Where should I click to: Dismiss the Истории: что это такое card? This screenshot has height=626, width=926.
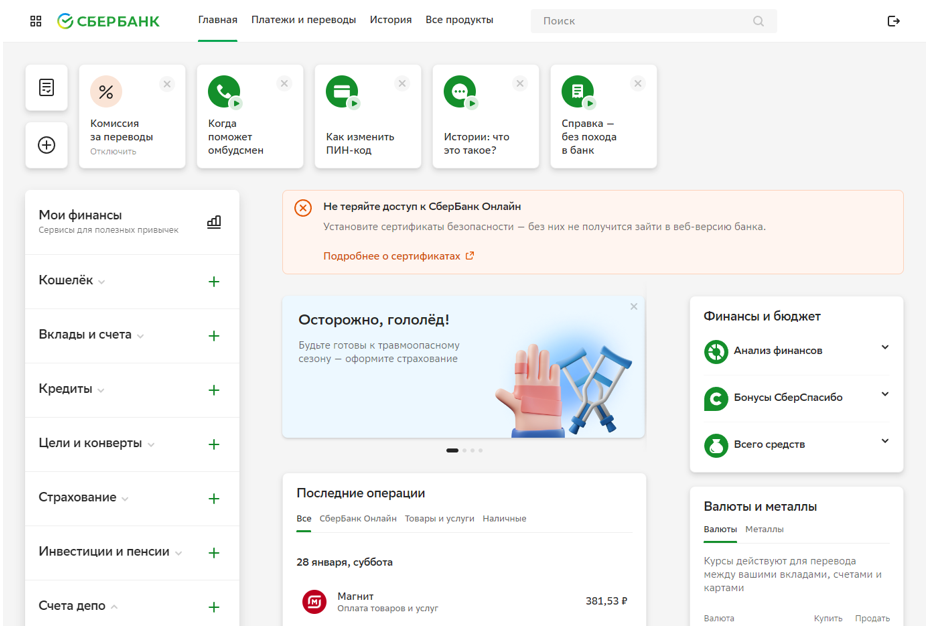(520, 83)
